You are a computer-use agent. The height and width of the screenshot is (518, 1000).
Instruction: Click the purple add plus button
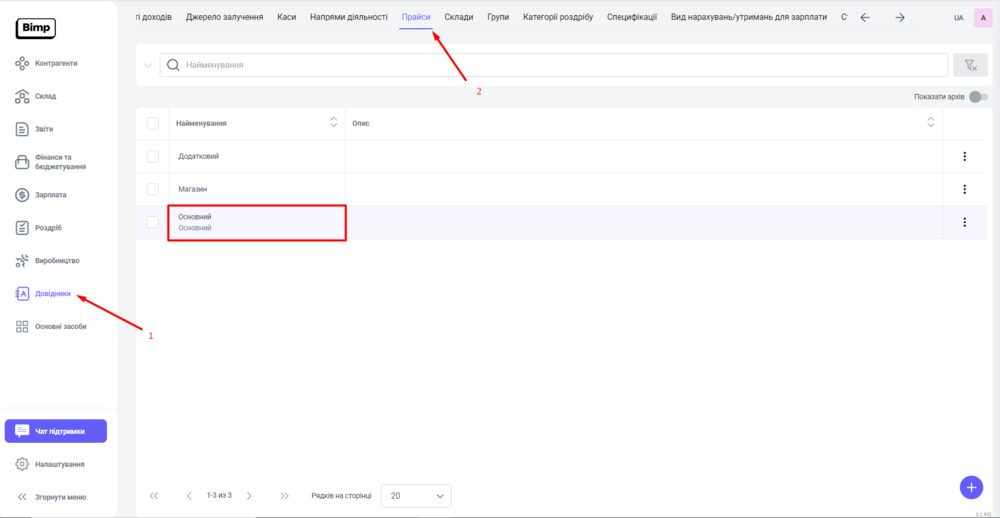[x=970, y=486]
